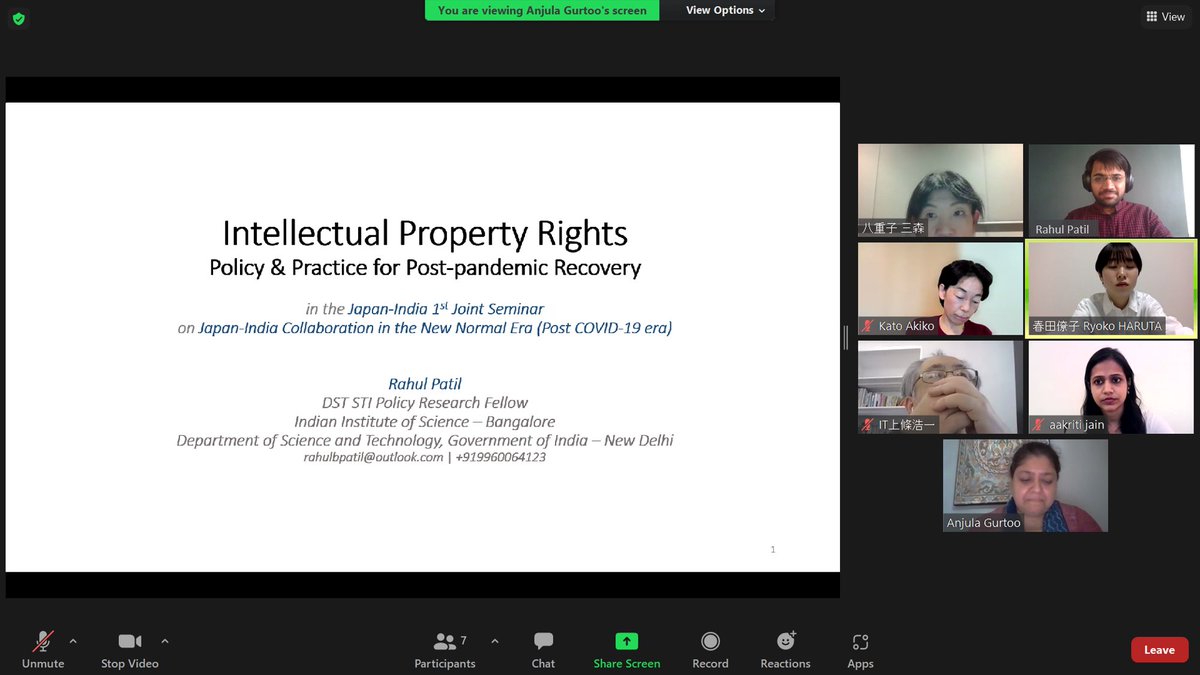The width and height of the screenshot is (1200, 675).
Task: Select aakriti jain's video tile
Action: pos(1111,386)
